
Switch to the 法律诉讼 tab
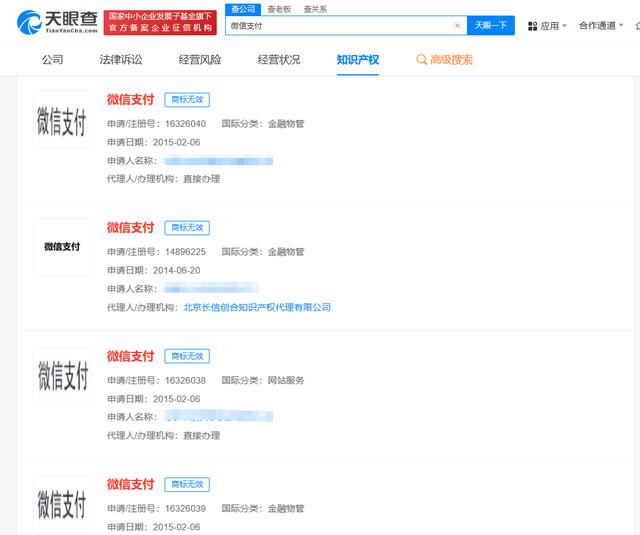(121, 60)
